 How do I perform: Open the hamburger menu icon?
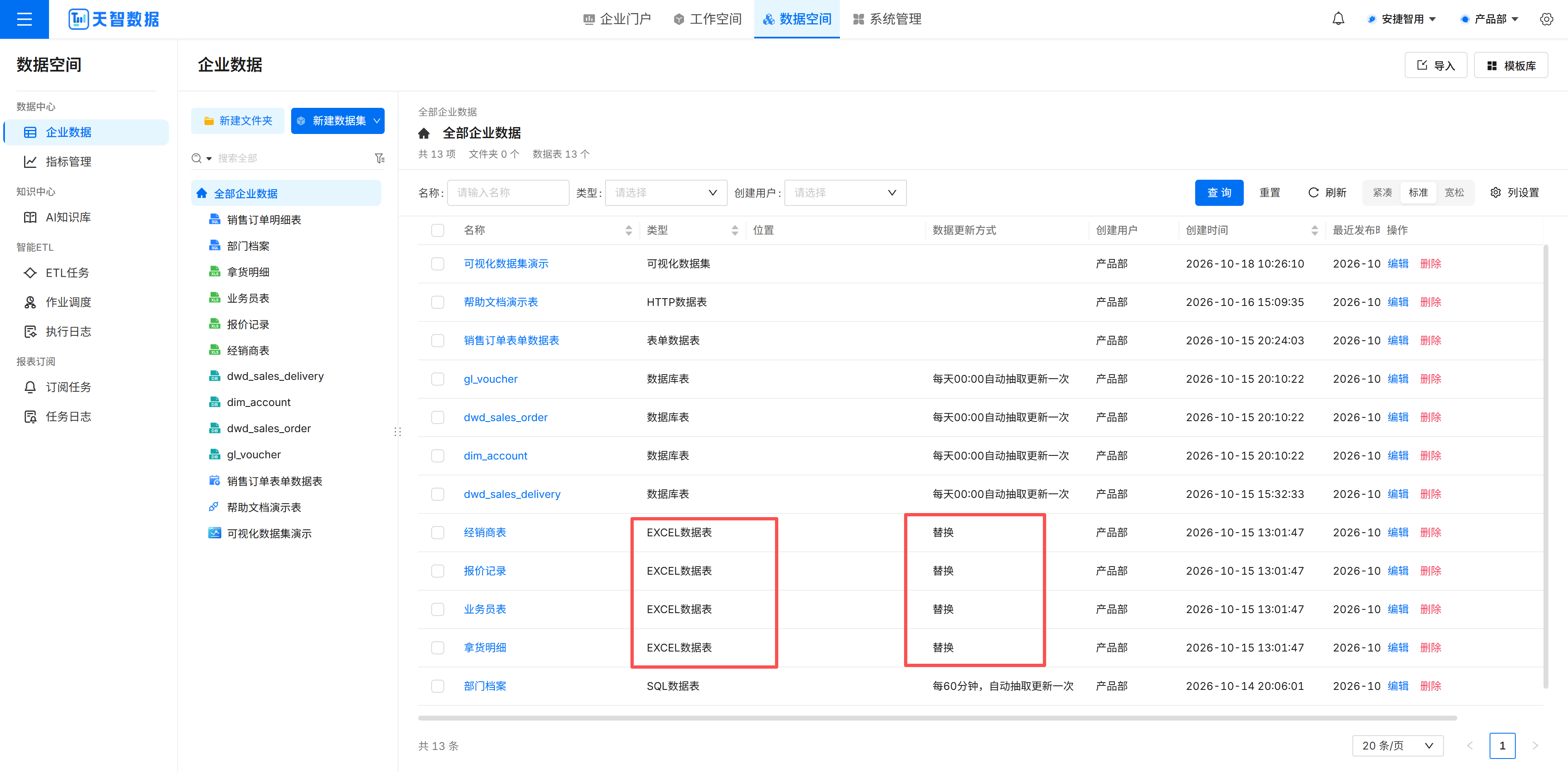(24, 20)
